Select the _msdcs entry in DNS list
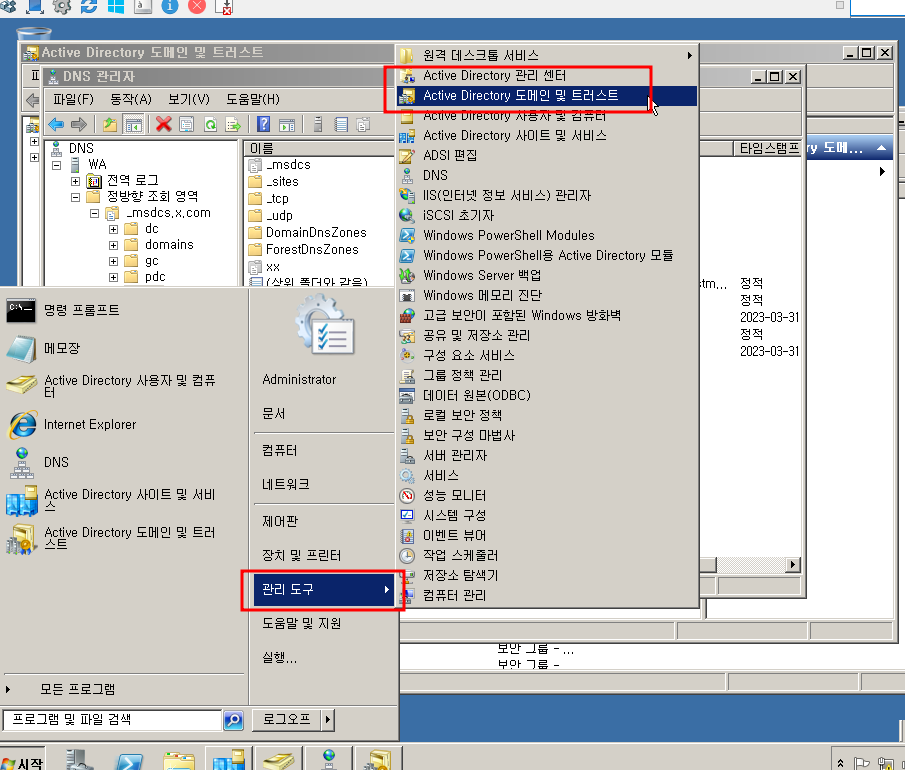 click(279, 165)
